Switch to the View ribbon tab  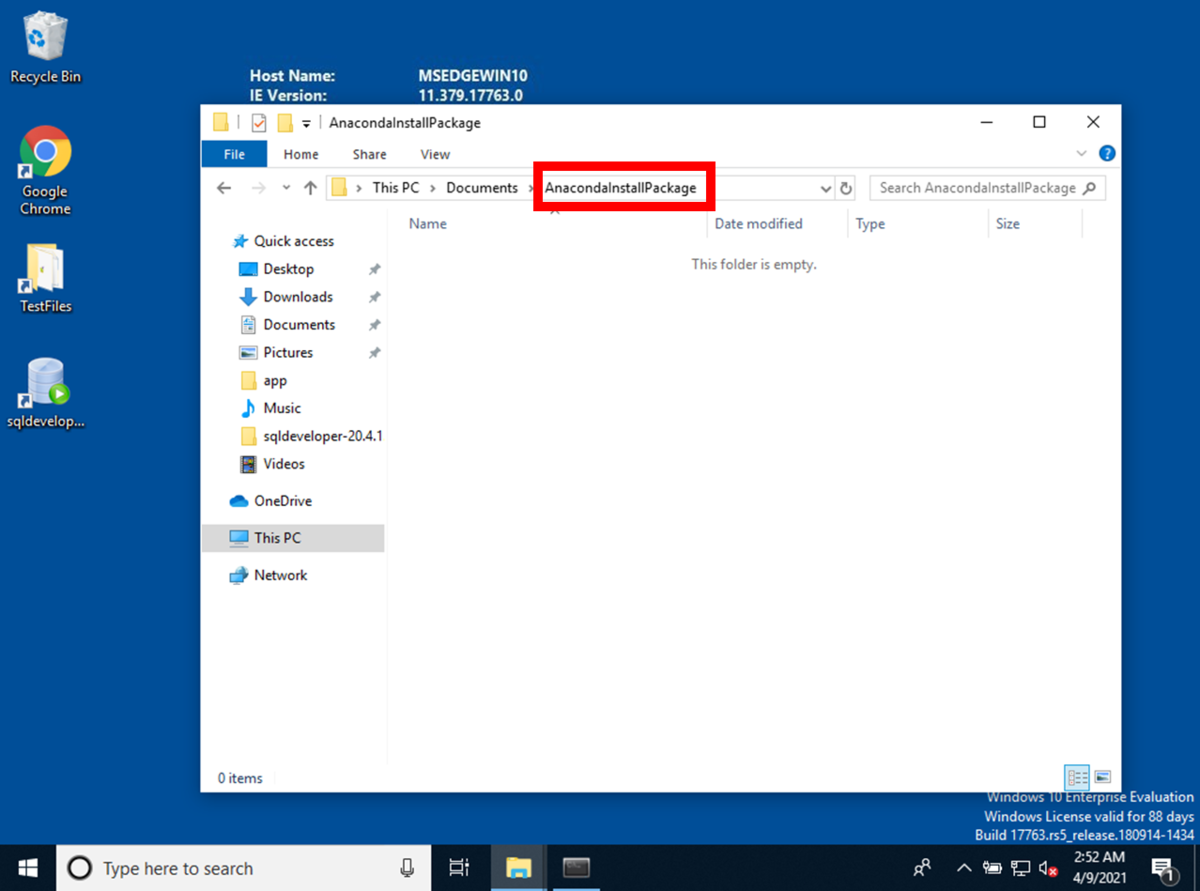435,154
